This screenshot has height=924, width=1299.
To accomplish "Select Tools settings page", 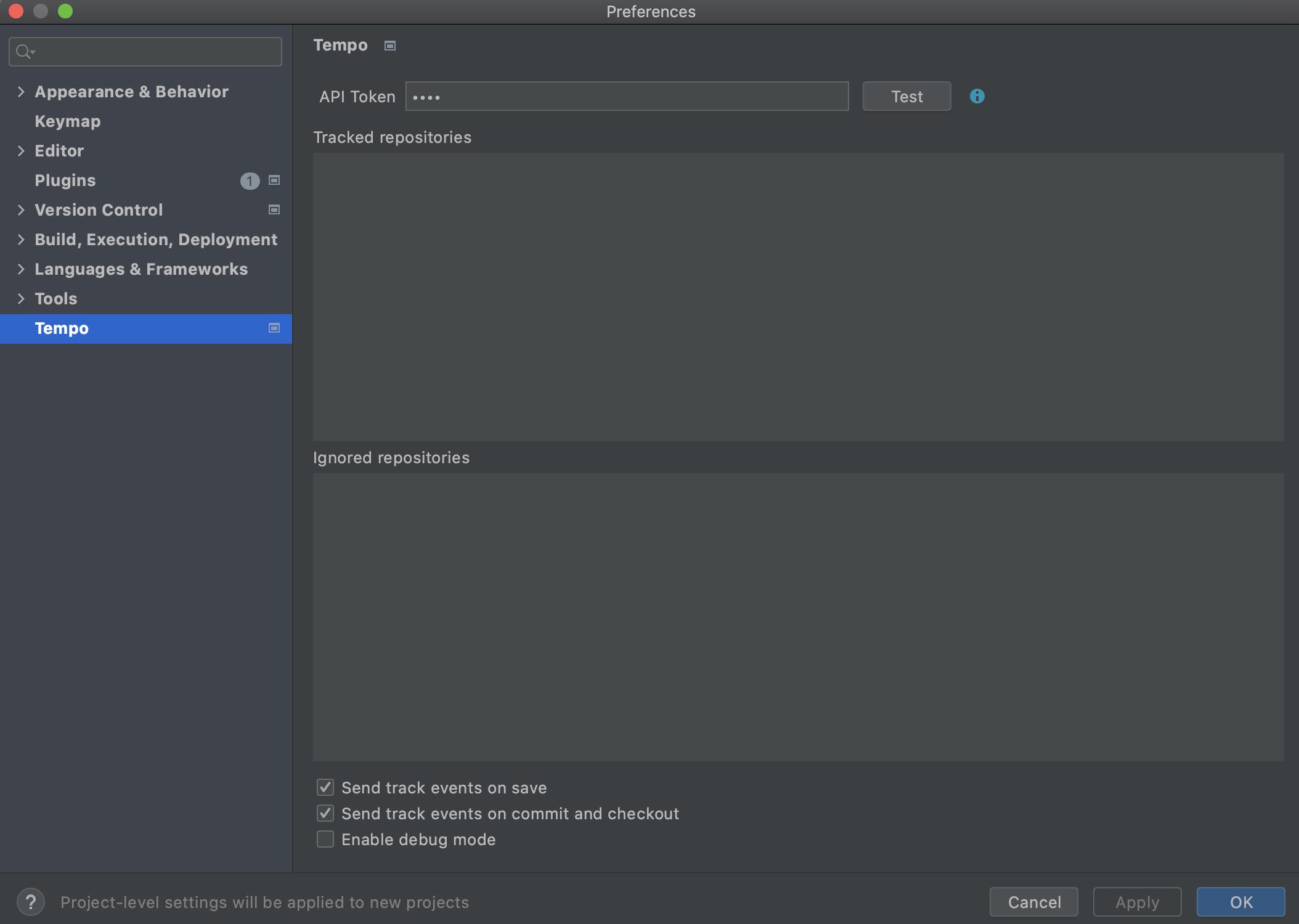I will [x=56, y=298].
